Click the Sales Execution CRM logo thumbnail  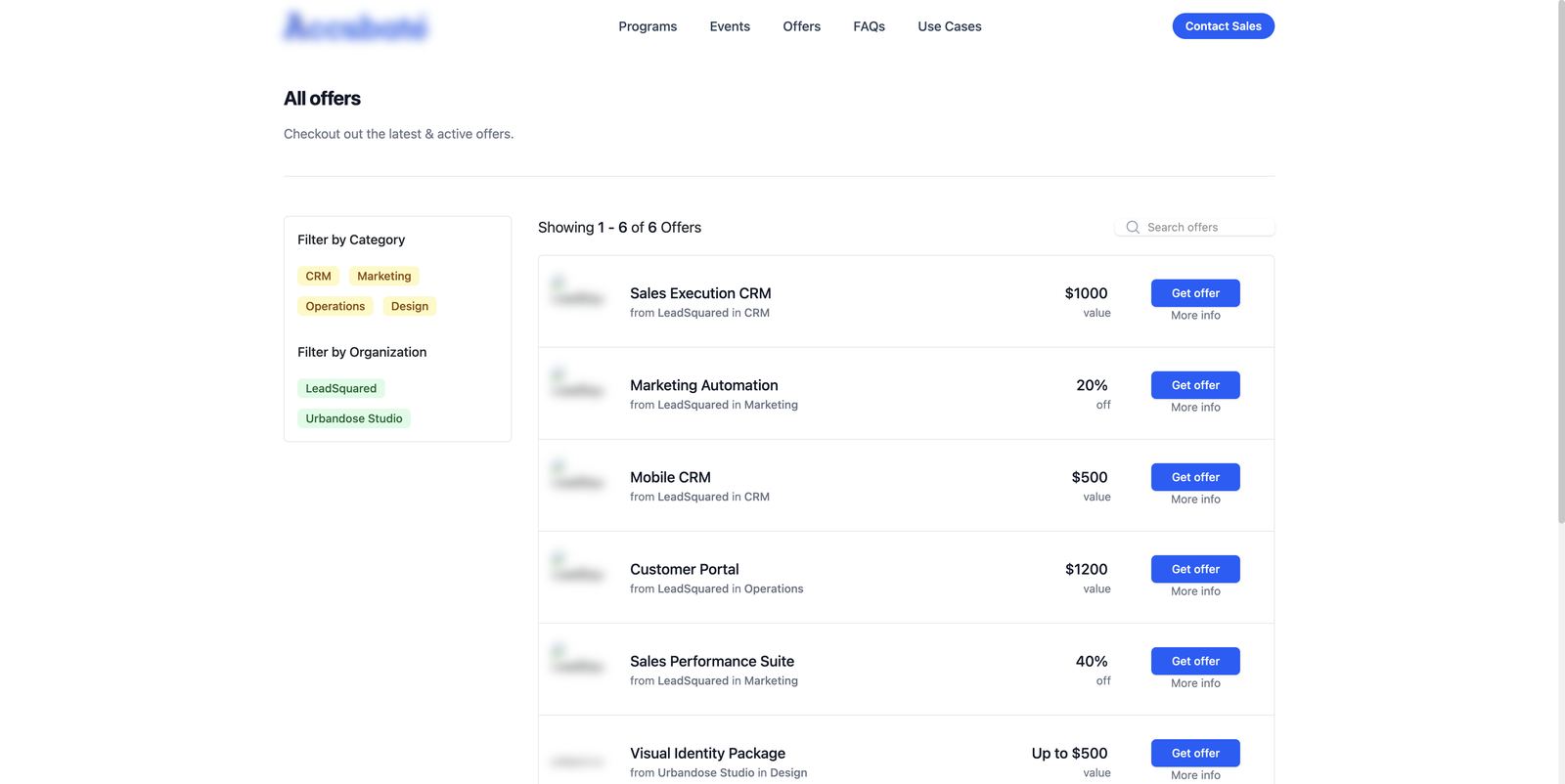point(578,292)
